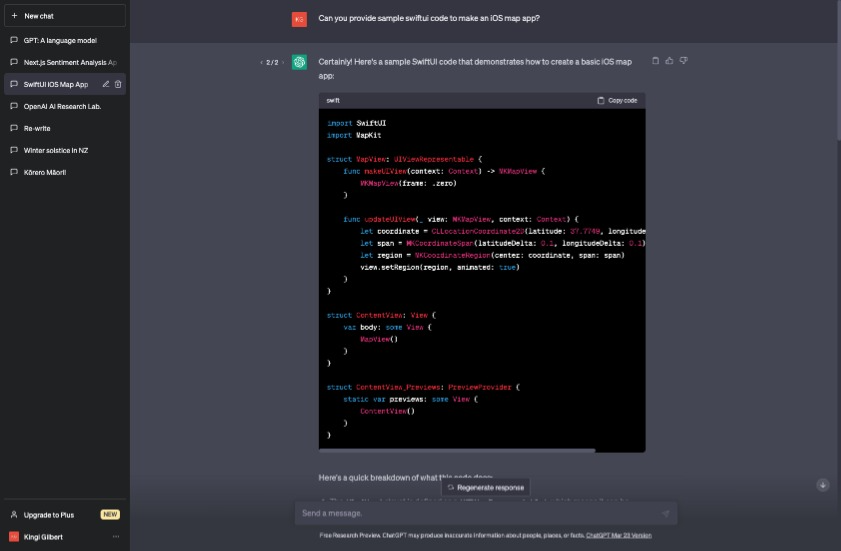Click the 'import MapKit' code line
The height and width of the screenshot is (551, 841).
coord(354,135)
